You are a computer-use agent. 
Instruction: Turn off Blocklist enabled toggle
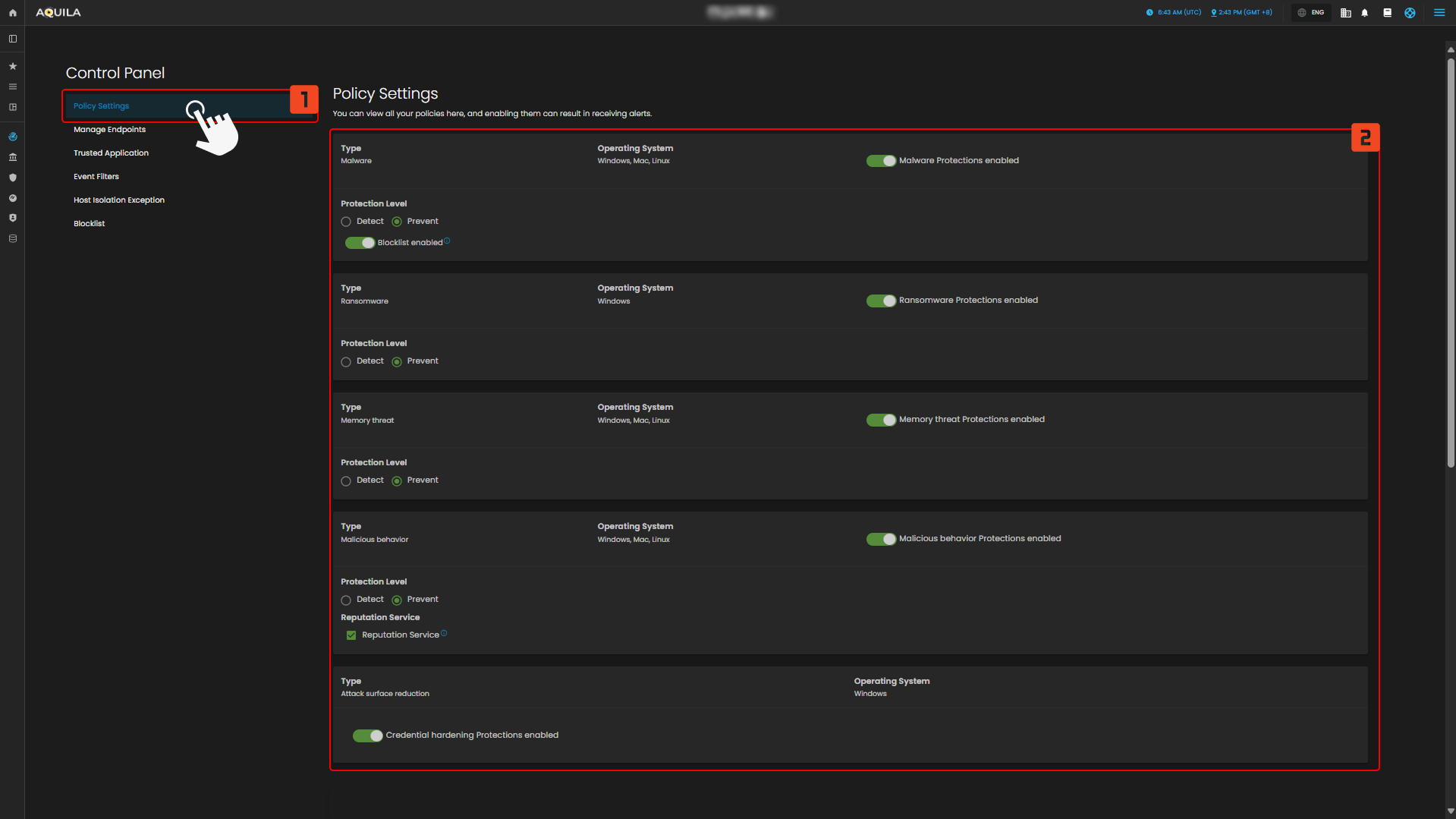pyautogui.click(x=360, y=243)
